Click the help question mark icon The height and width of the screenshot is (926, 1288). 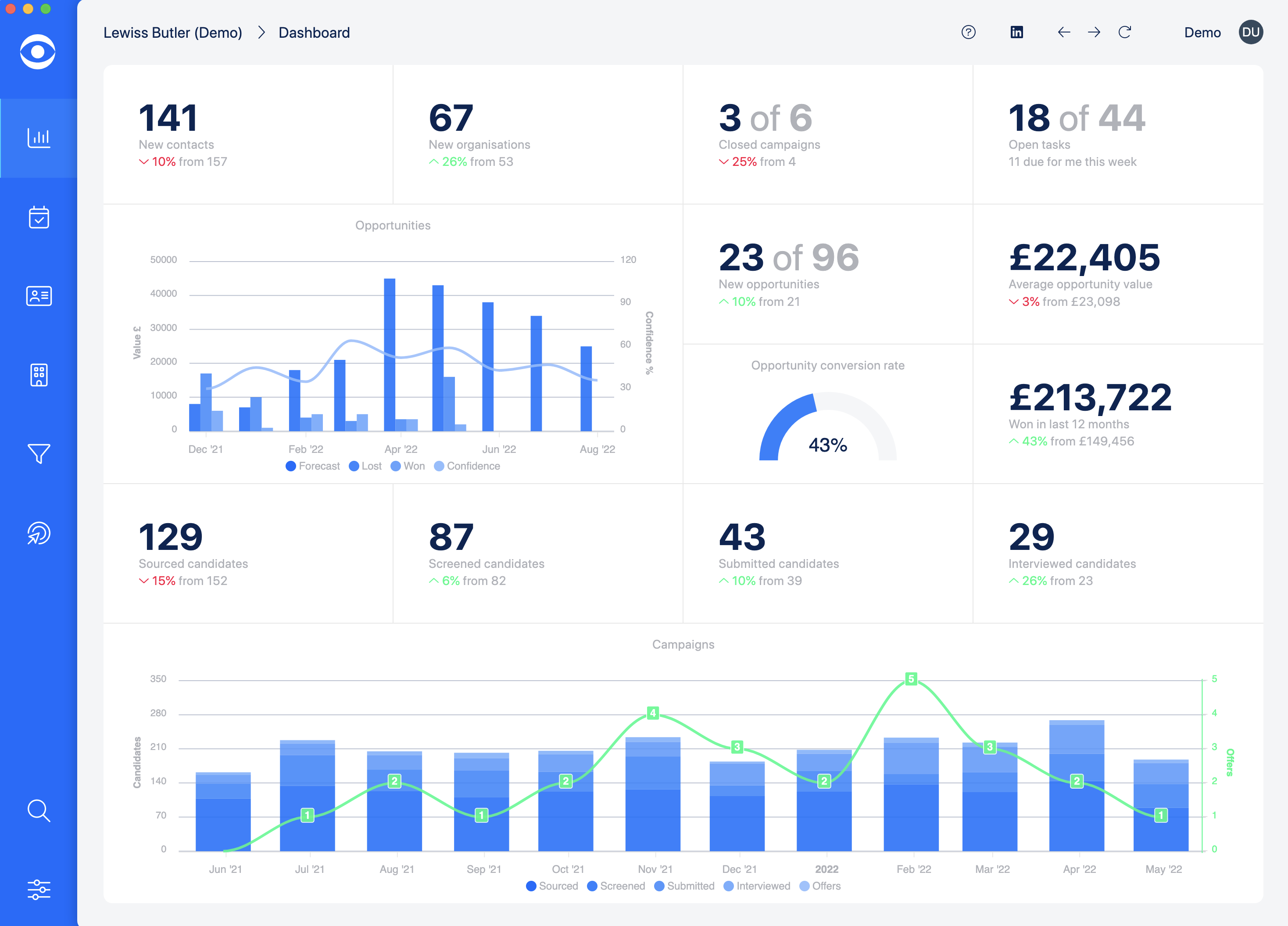(968, 32)
